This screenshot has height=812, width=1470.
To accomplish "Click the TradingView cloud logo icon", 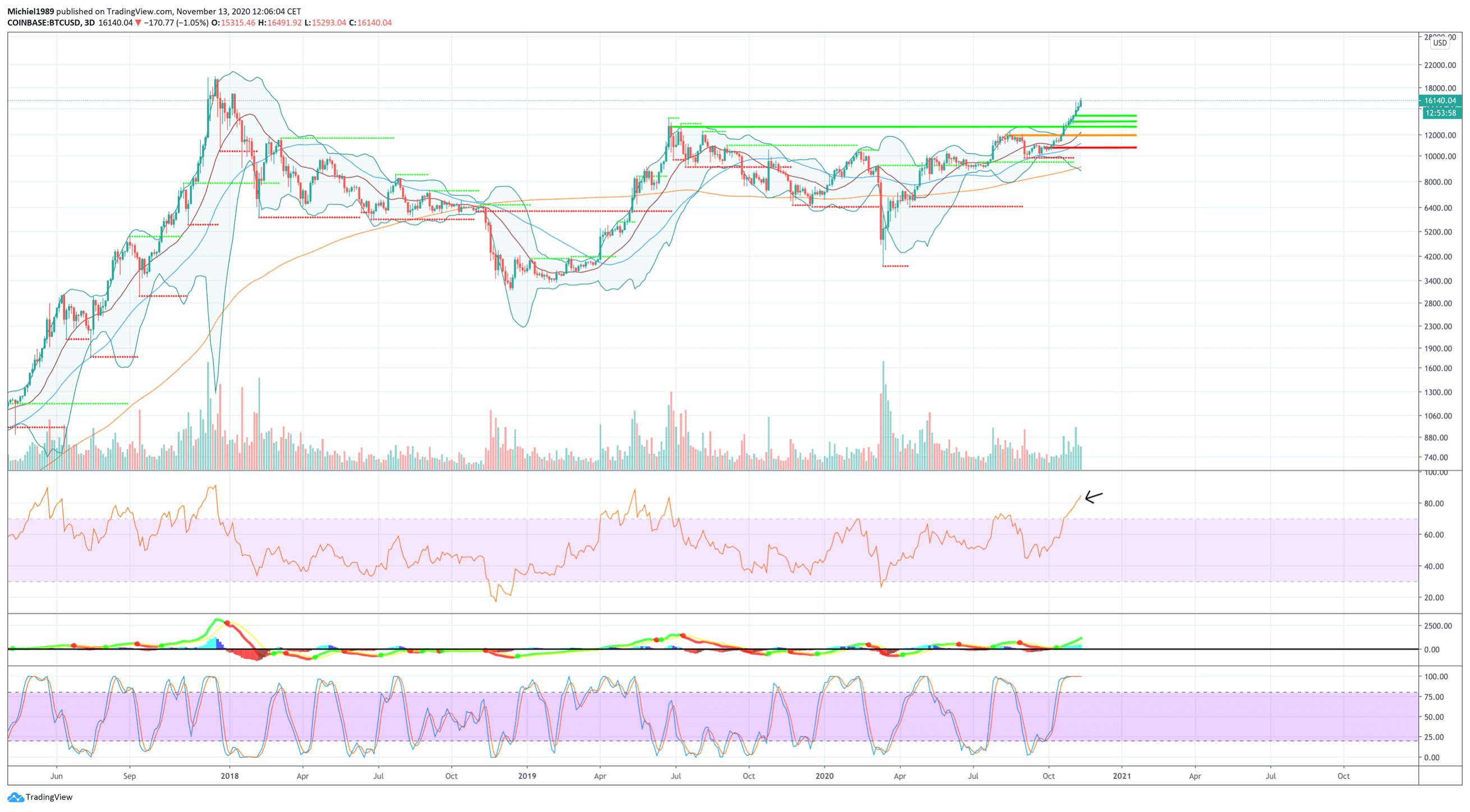I will pyautogui.click(x=15, y=797).
